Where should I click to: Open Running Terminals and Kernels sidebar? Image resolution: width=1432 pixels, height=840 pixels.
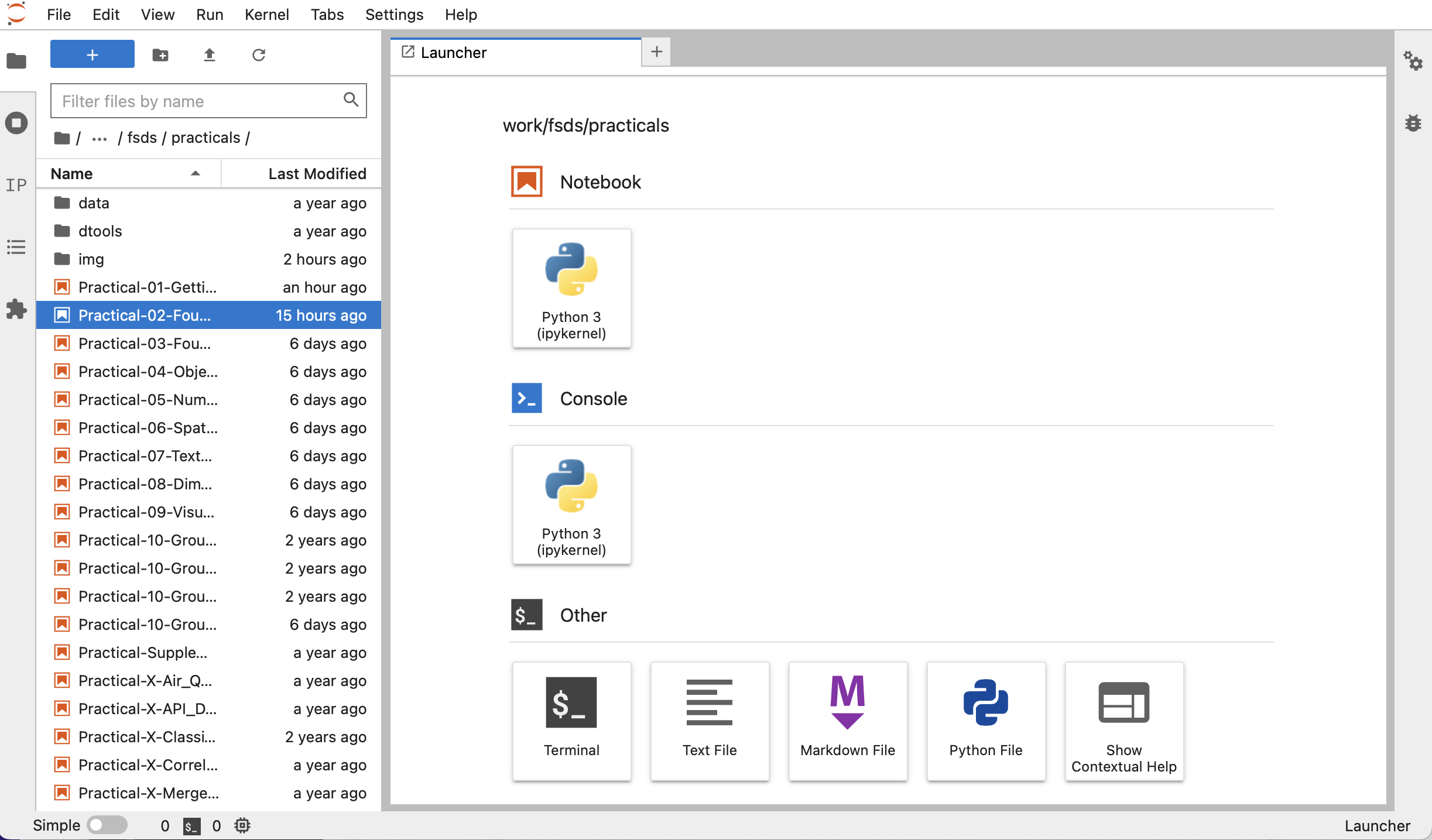[x=16, y=123]
